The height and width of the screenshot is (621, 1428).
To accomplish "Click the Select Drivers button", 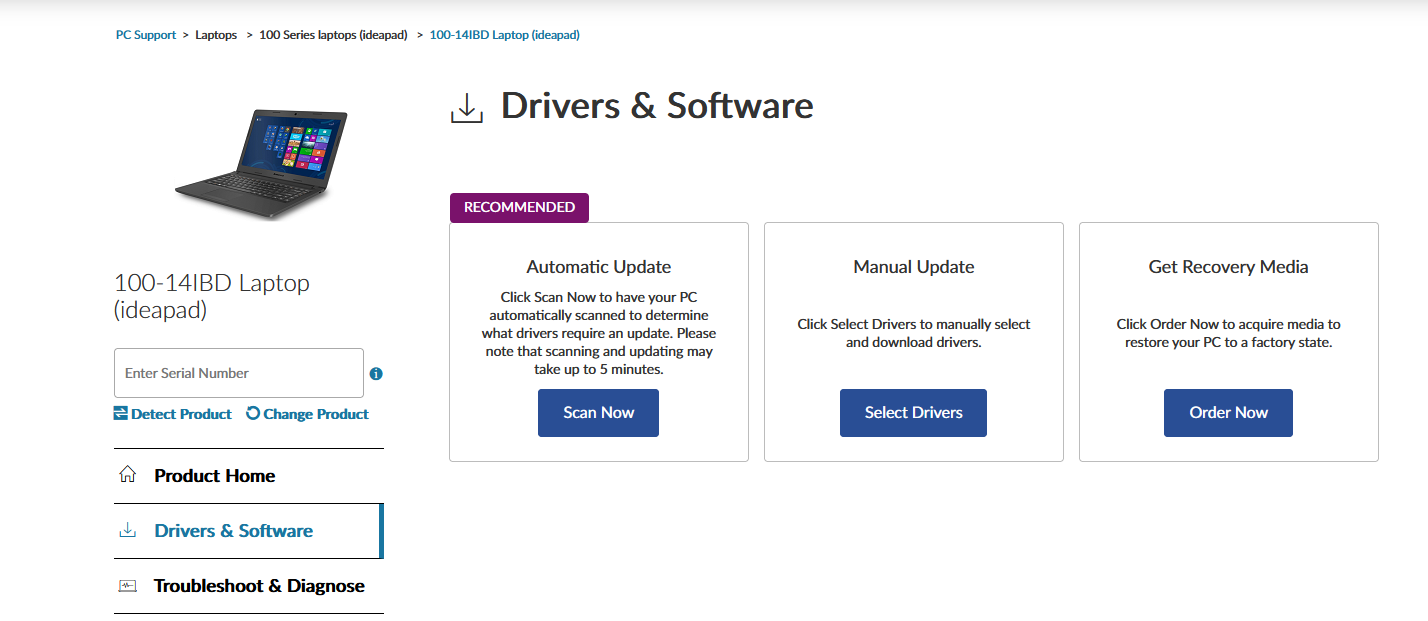I will tap(913, 413).
